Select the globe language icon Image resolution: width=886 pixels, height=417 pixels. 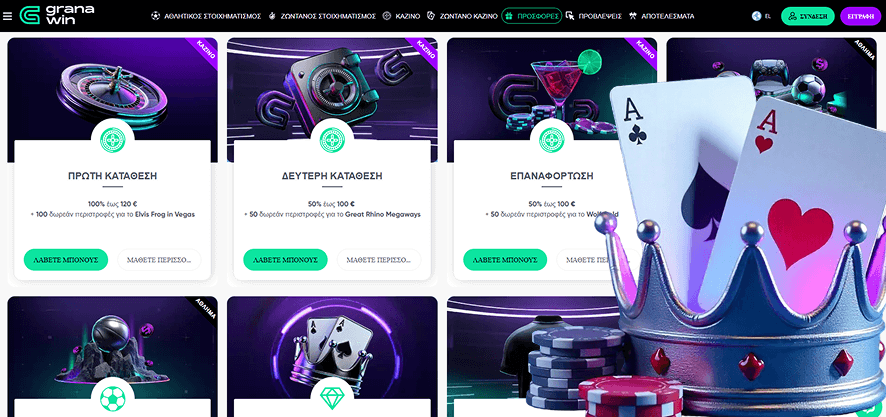click(x=757, y=16)
